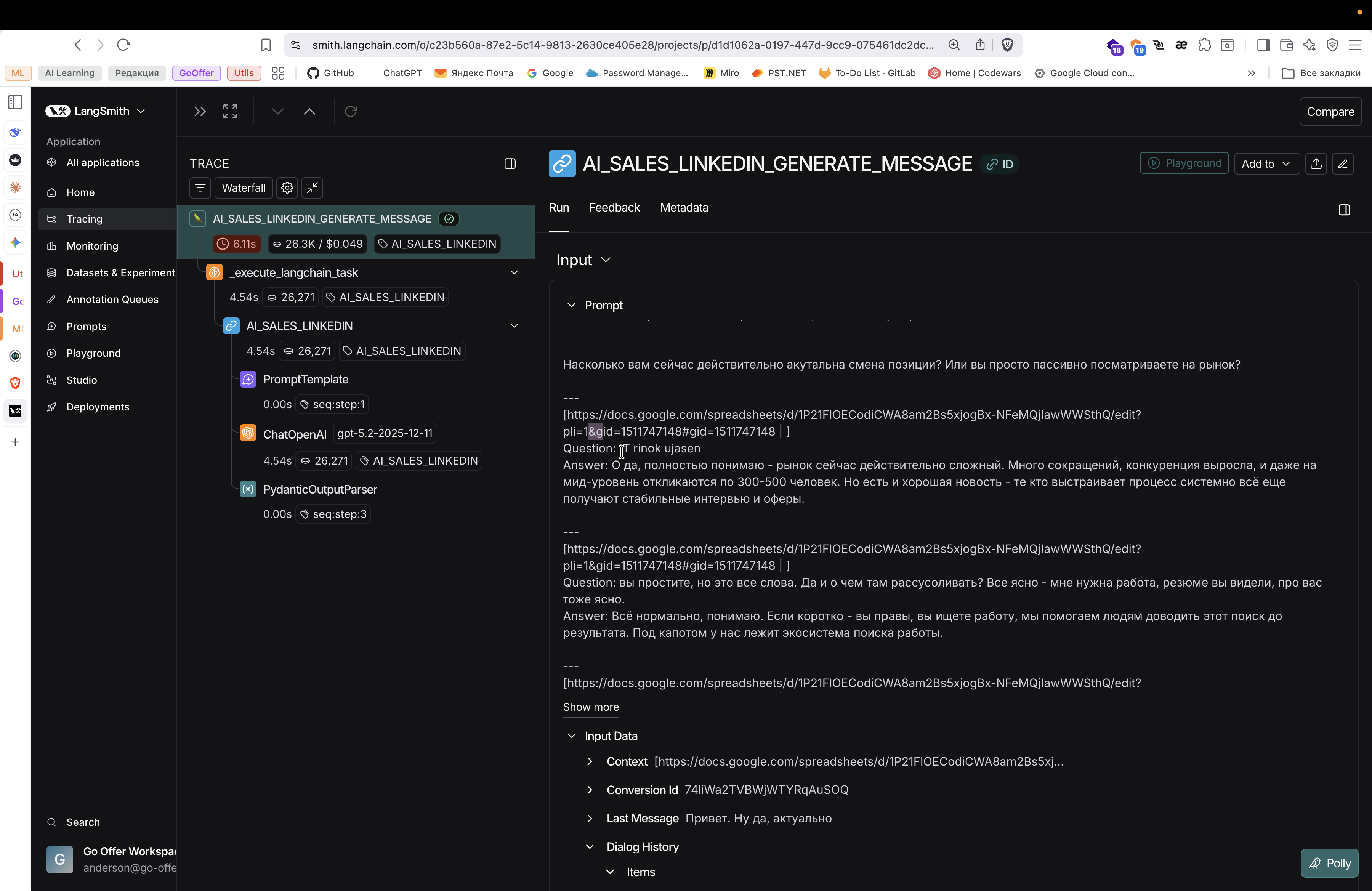Open trace settings gear icon
Viewport: 1372px width, 891px height.
coord(287,188)
